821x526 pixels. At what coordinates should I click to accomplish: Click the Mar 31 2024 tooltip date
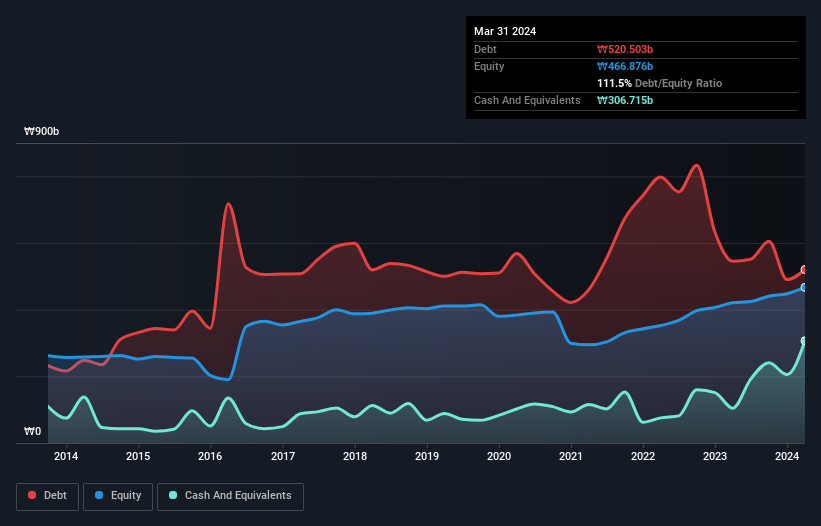coord(505,31)
